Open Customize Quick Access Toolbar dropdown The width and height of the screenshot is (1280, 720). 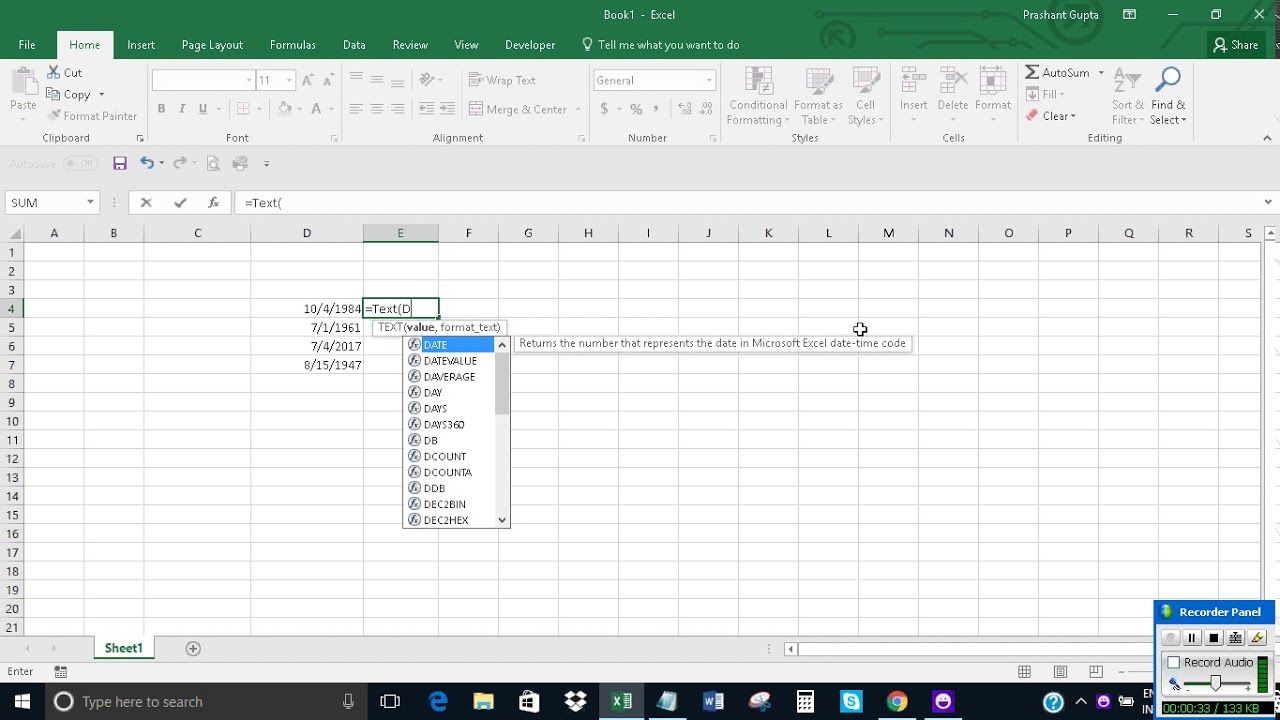[x=266, y=163]
